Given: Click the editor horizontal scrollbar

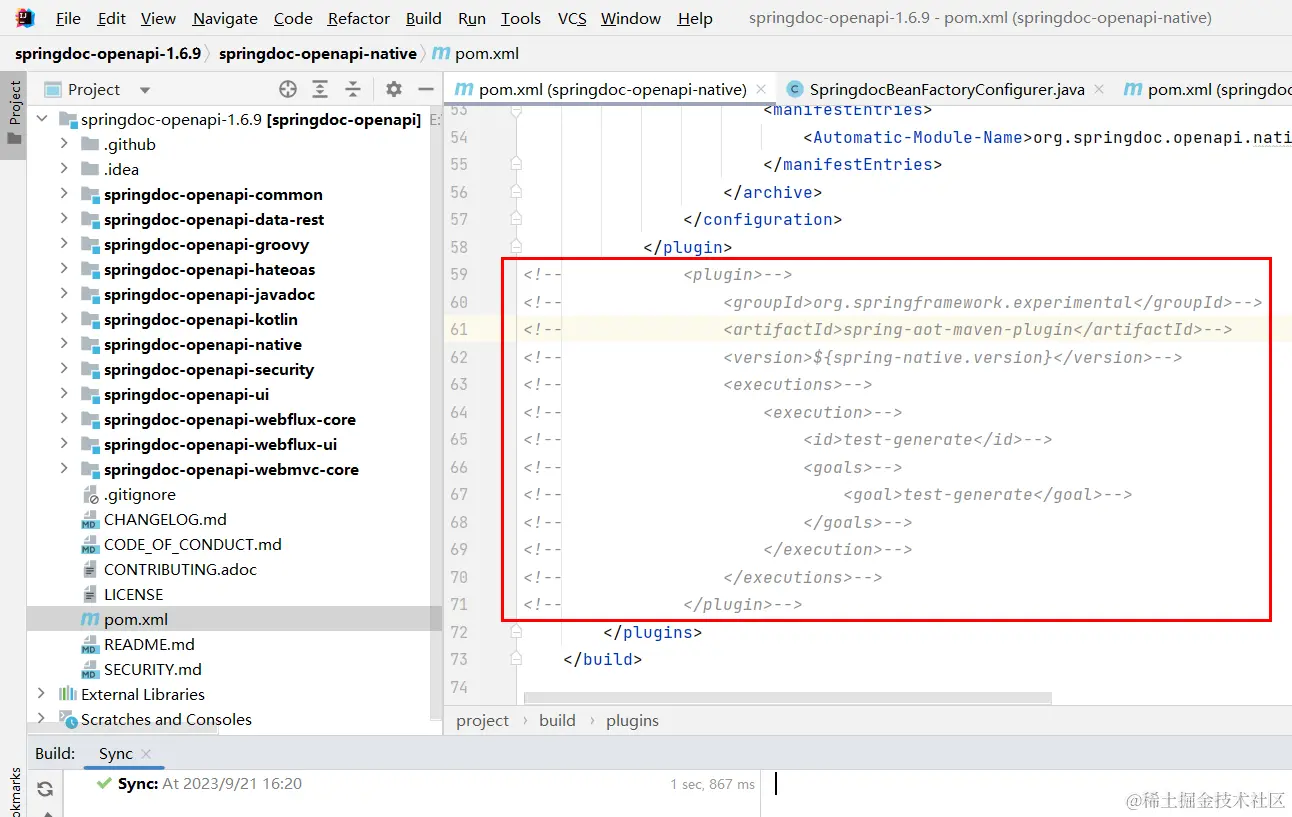Looking at the screenshot, I should [x=787, y=697].
